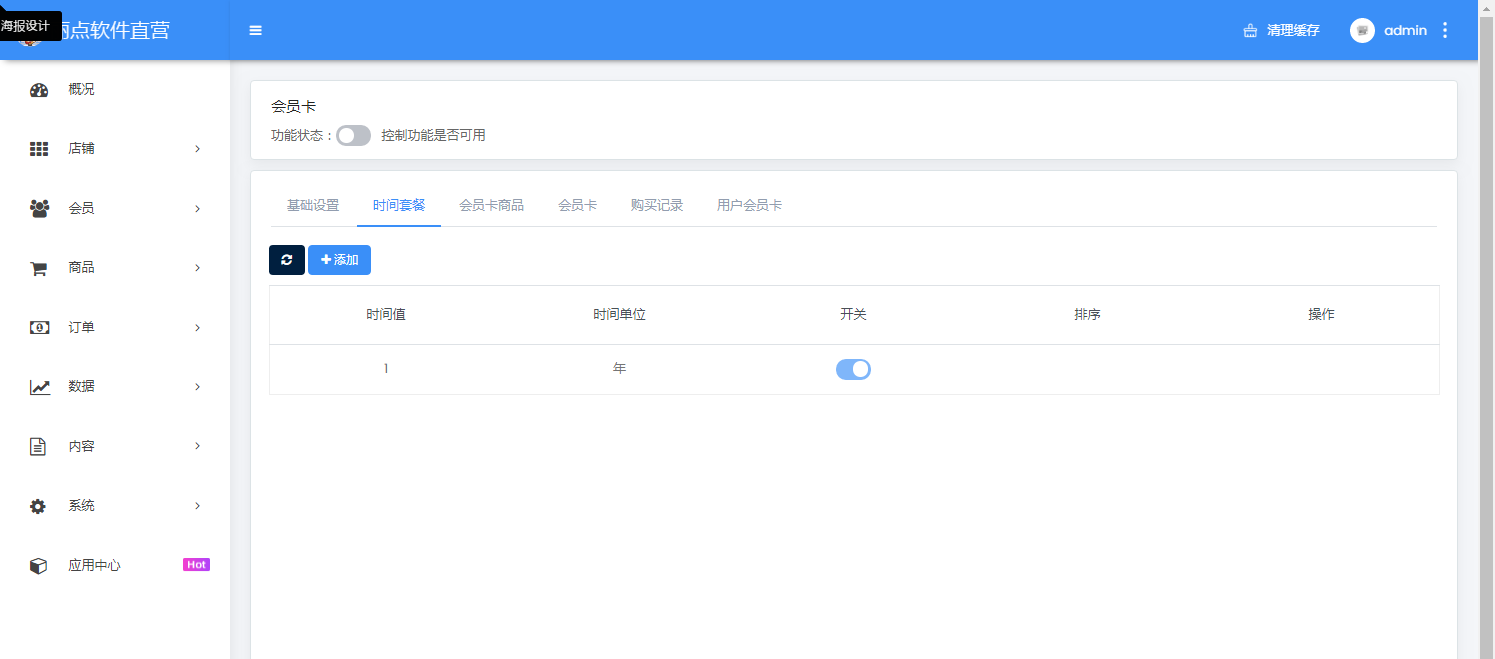Expand the 系统 menu chevron

coord(197,506)
